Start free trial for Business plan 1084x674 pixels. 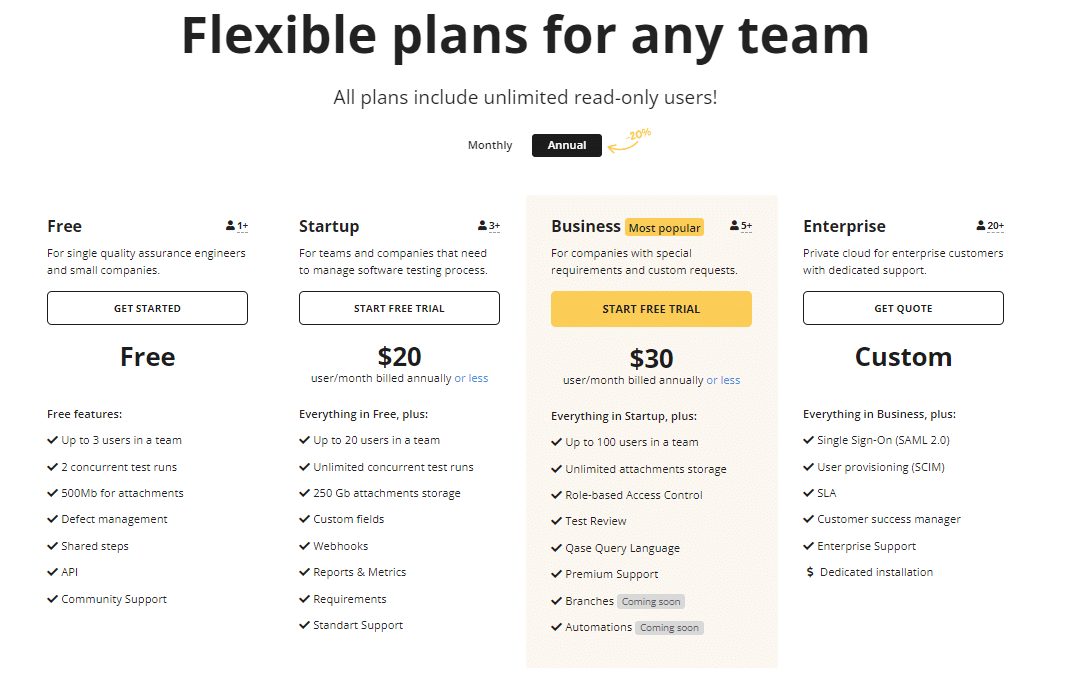pyautogui.click(x=651, y=309)
